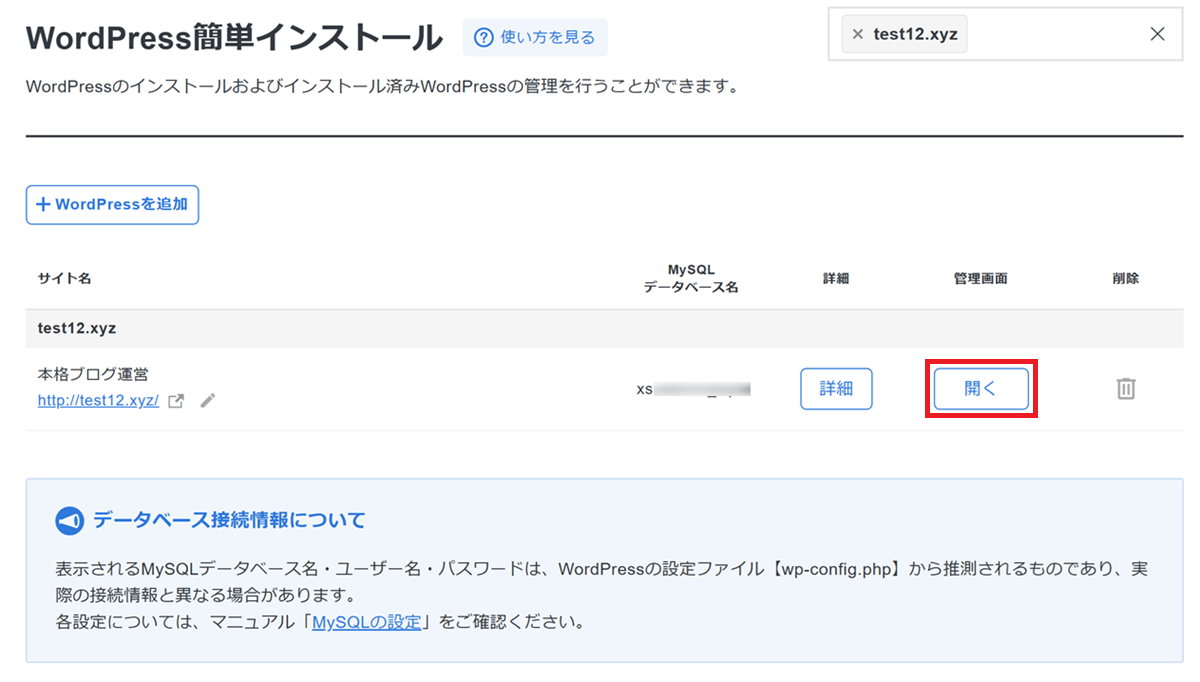1200x682 pixels.
Task: Open the http://test12.xyz/ site link
Action: click(x=98, y=400)
